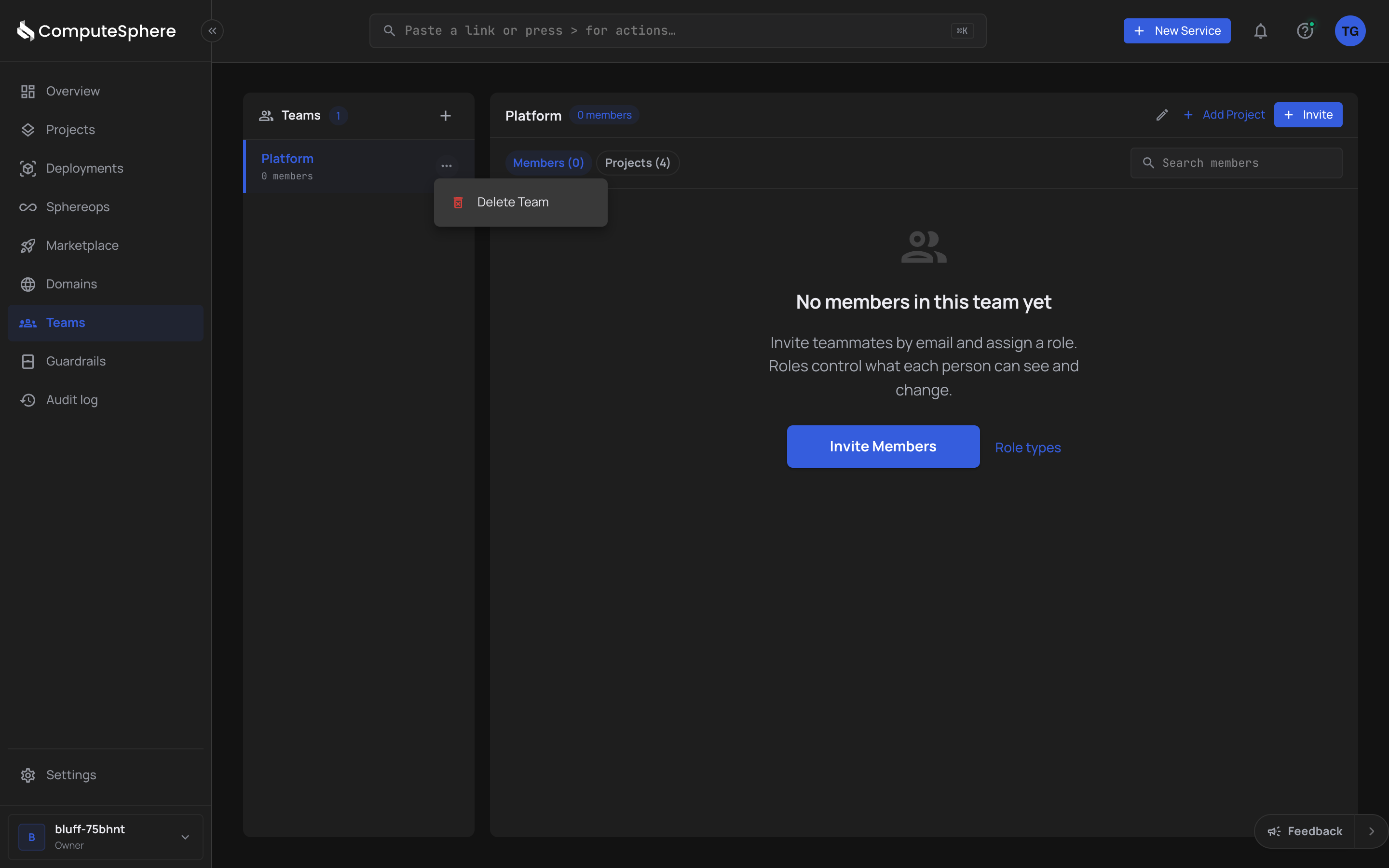The width and height of the screenshot is (1389, 868).
Task: Open Domains from the sidebar
Action: point(106,284)
